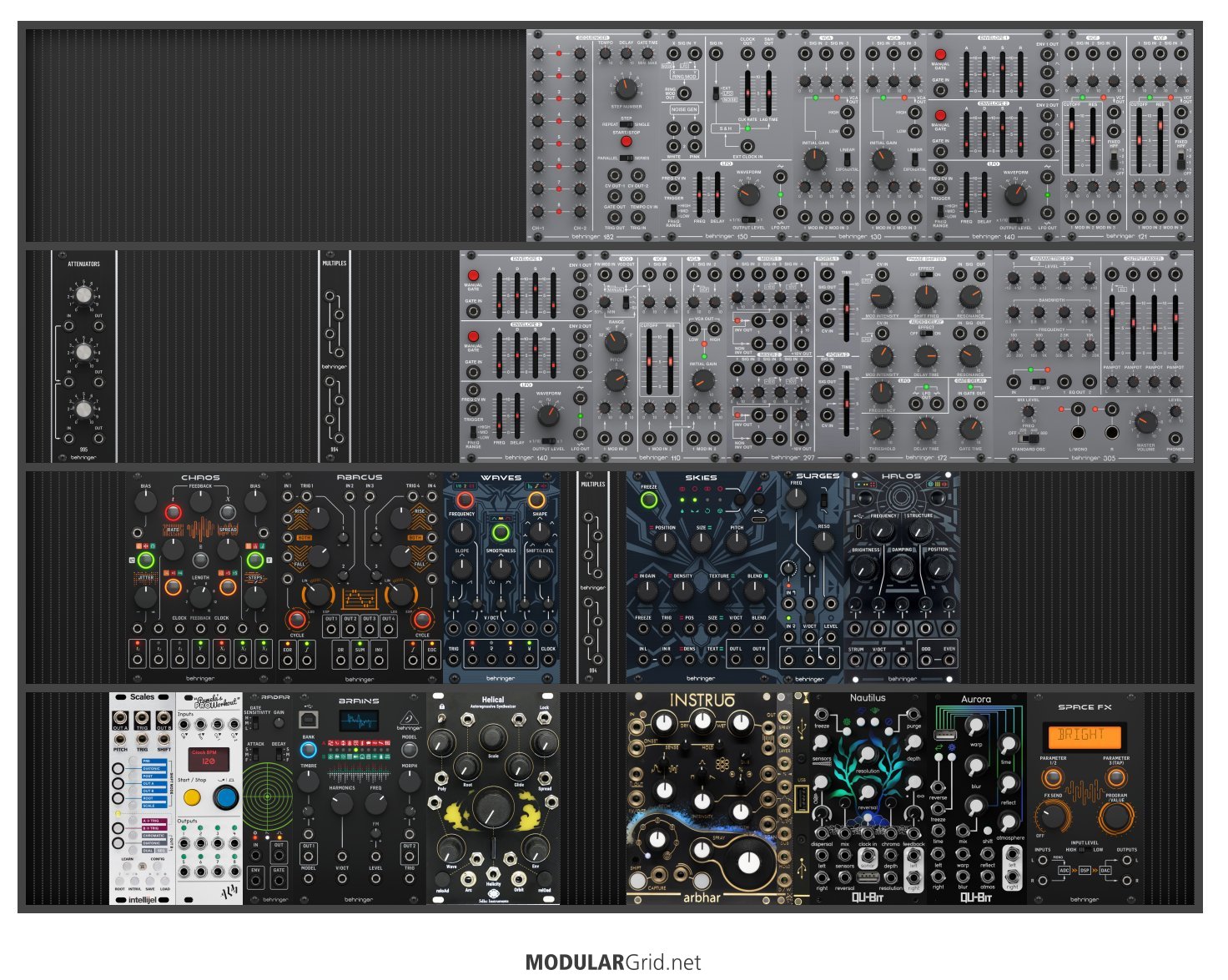
Task: Click the RESO knob on Surges
Action: (823, 541)
